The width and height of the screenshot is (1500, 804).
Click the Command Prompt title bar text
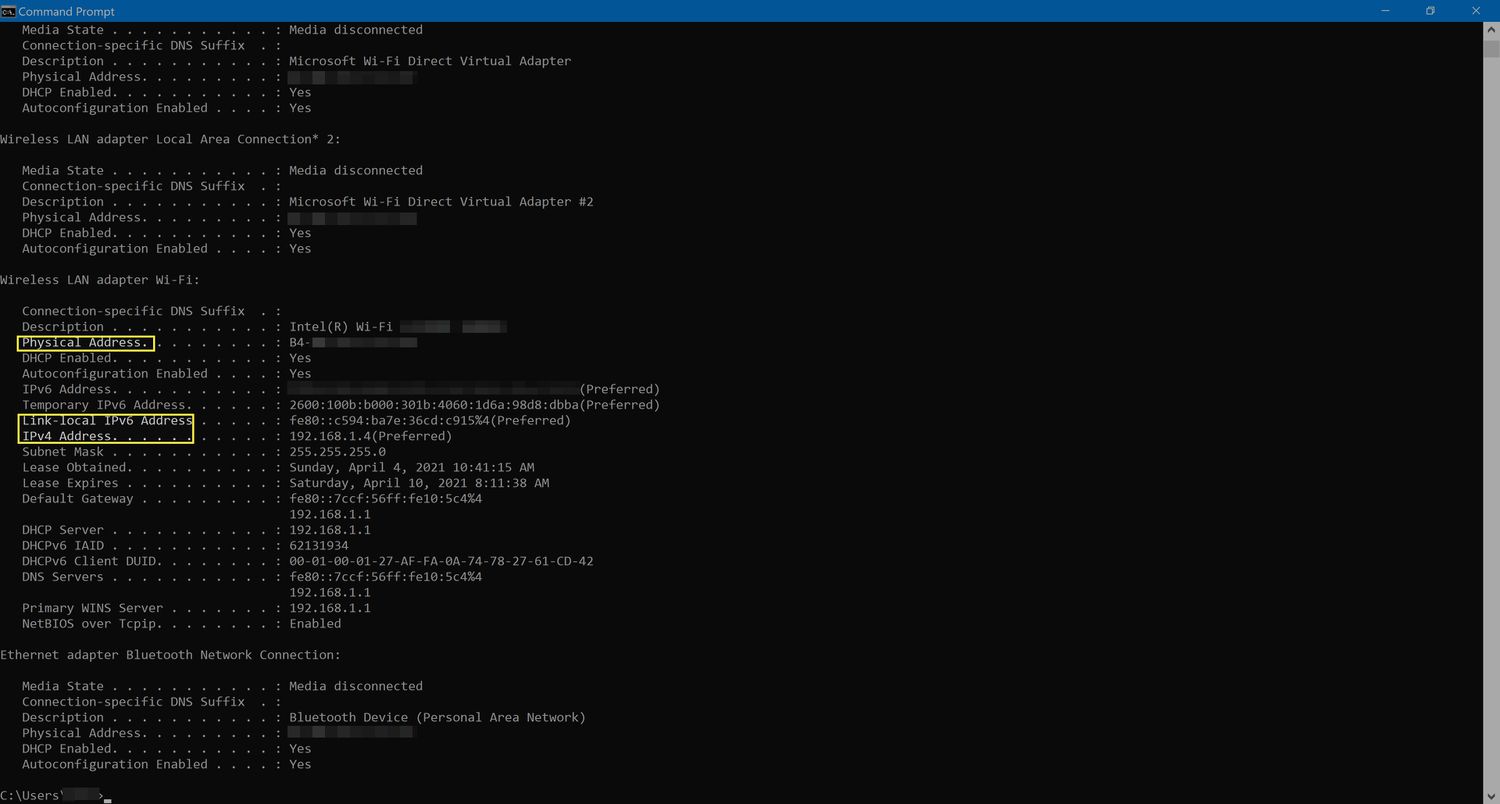point(67,11)
